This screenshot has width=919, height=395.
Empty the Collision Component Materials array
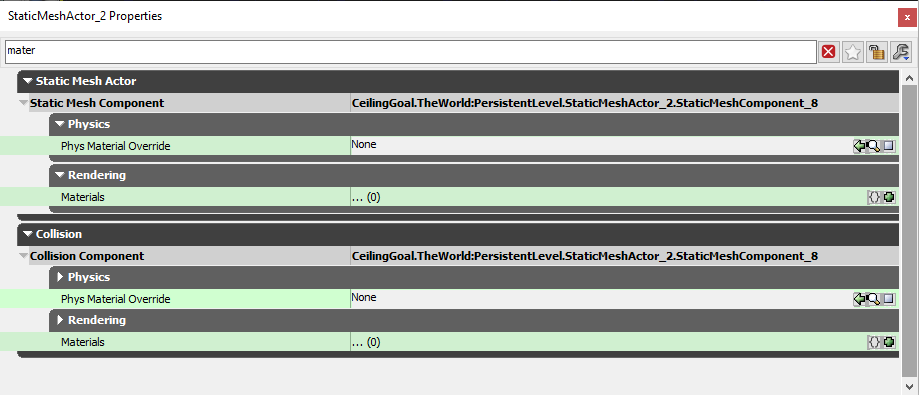(x=874, y=342)
